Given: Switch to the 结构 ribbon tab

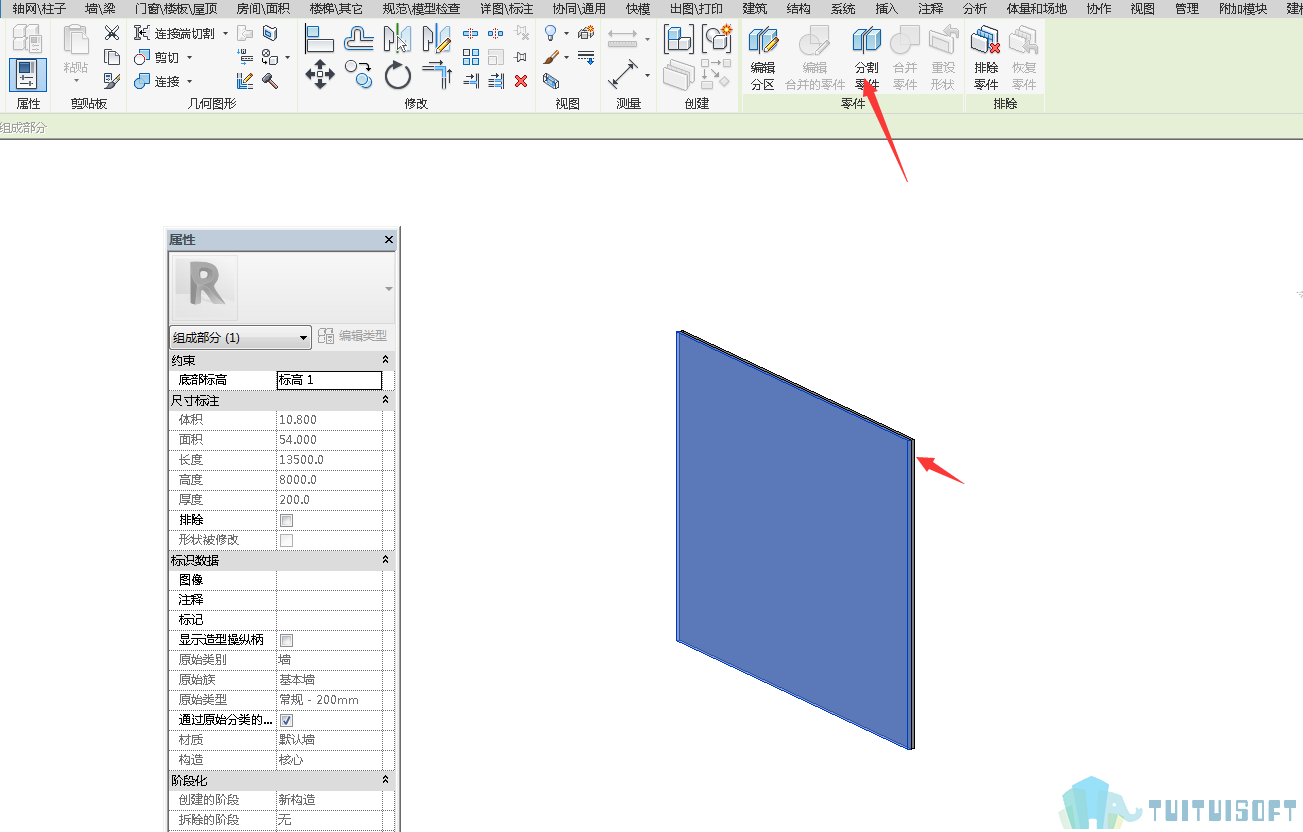Looking at the screenshot, I should click(x=799, y=9).
